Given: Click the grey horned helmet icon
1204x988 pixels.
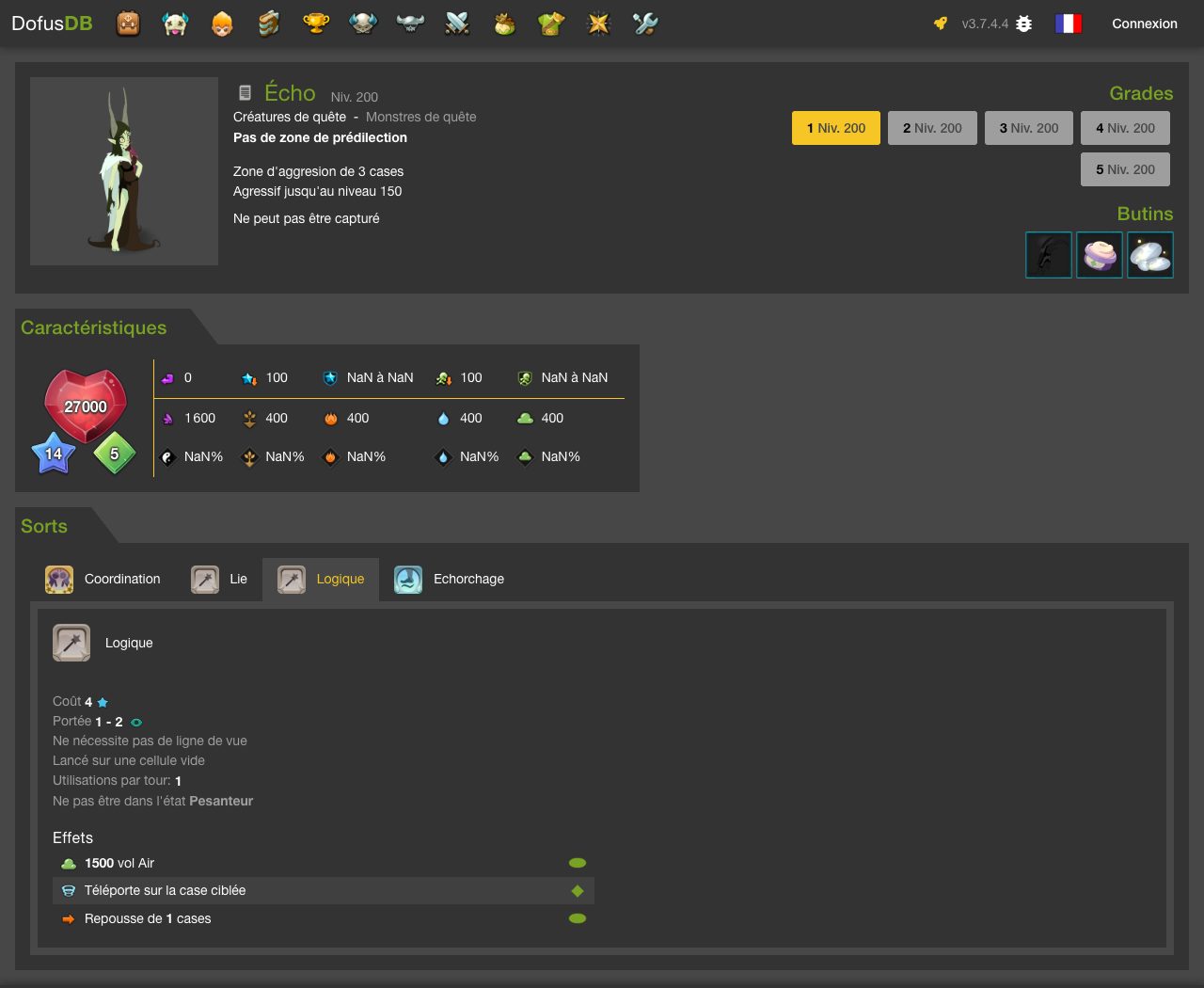Looking at the screenshot, I should [x=410, y=24].
